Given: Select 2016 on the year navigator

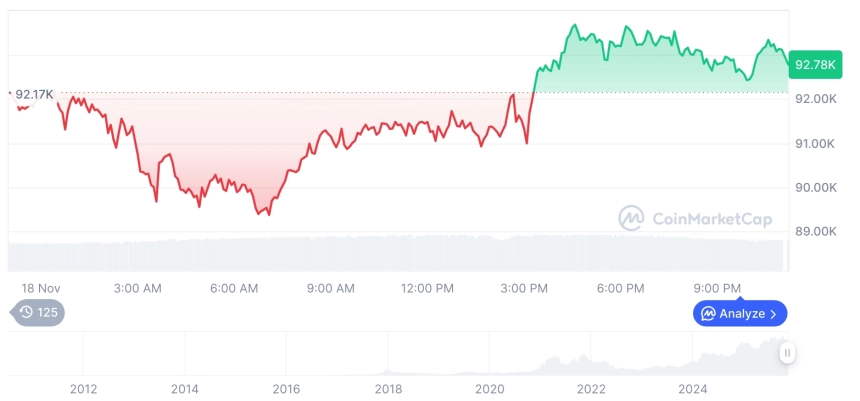Looking at the screenshot, I should pyautogui.click(x=286, y=389).
